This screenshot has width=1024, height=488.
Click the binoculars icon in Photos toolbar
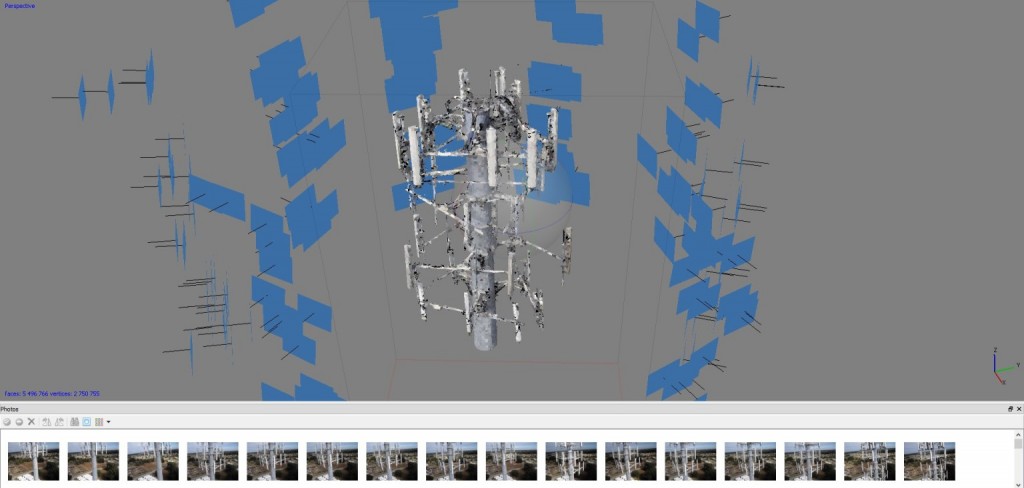click(74, 422)
